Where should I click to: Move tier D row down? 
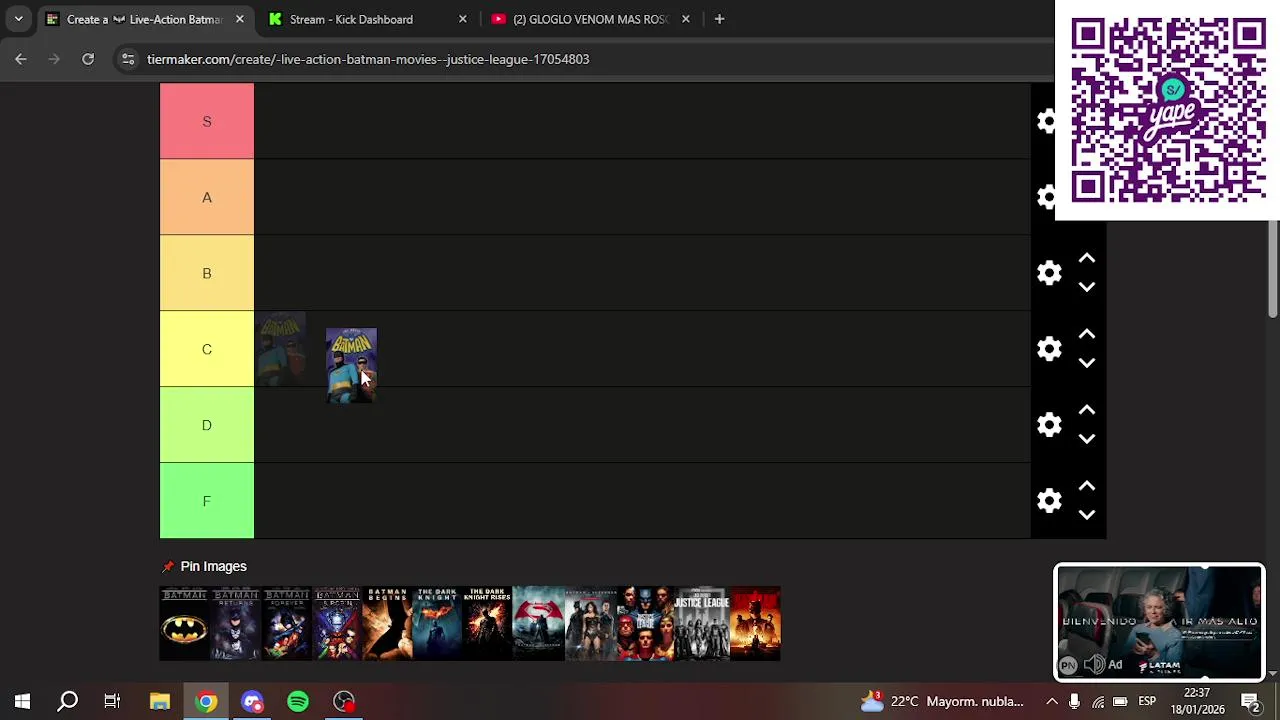pos(1087,439)
